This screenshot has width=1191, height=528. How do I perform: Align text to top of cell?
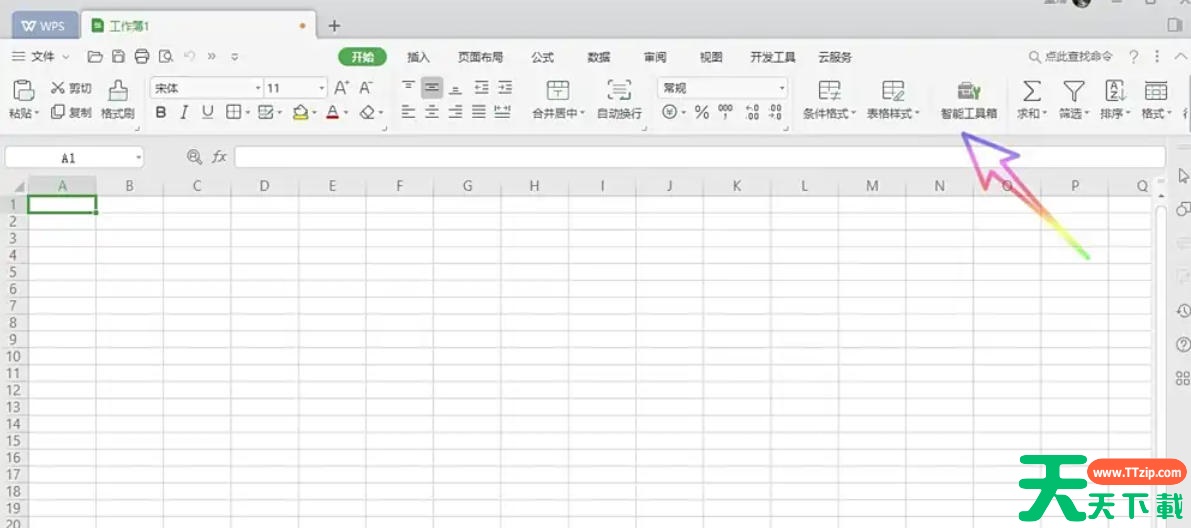tap(409, 87)
